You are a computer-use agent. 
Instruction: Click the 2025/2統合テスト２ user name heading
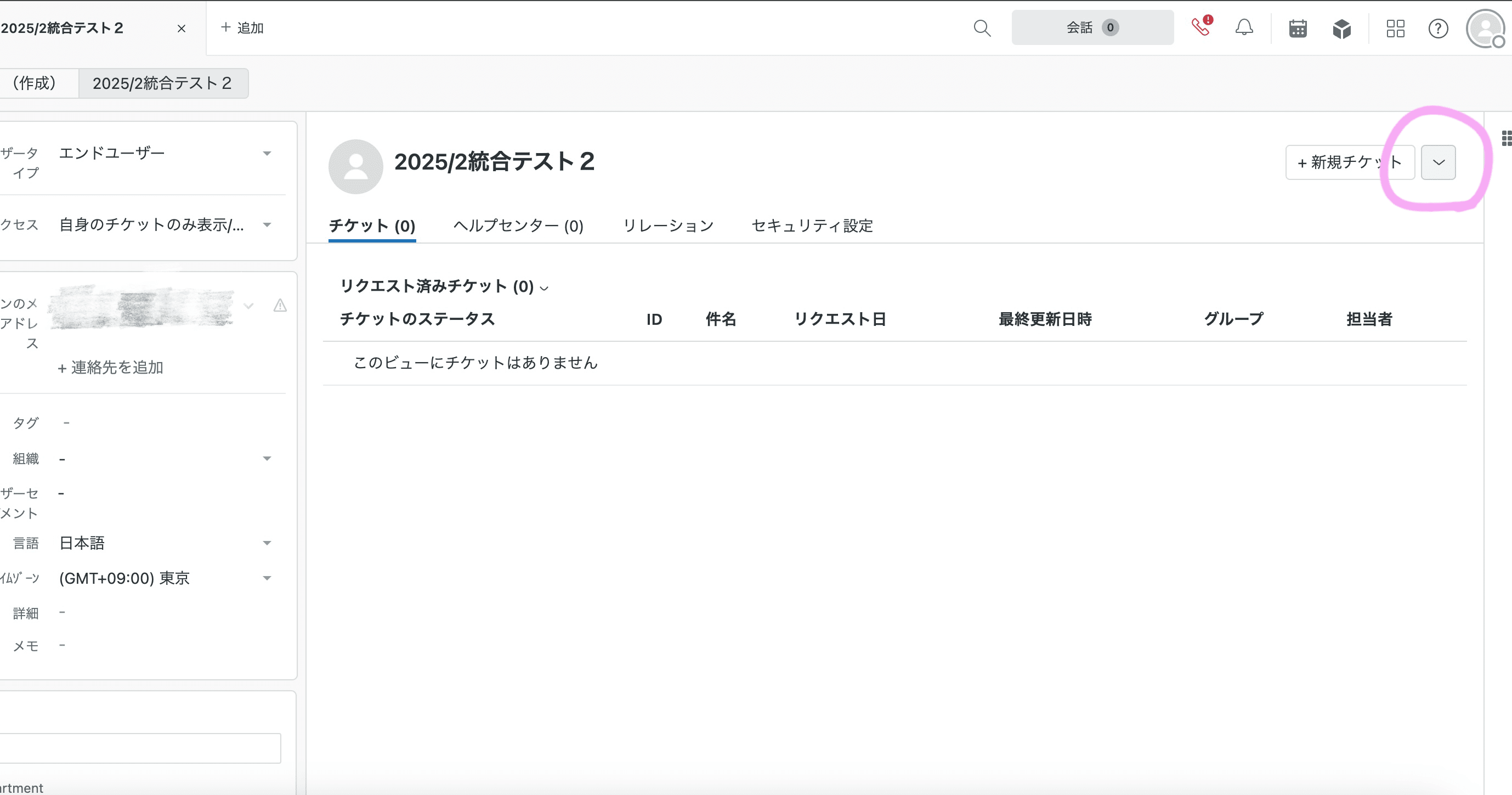click(494, 161)
